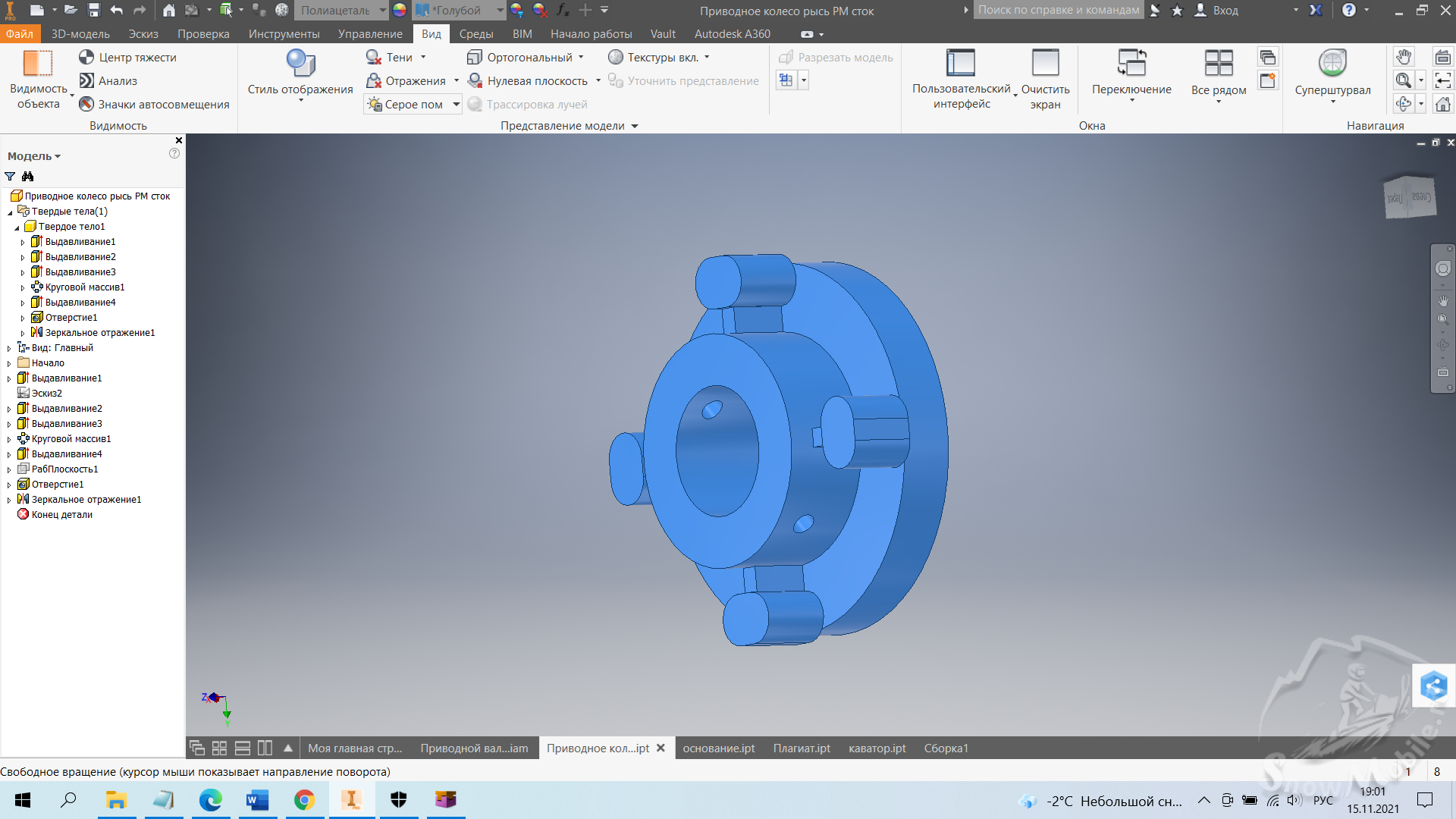1456x819 pixels.
Task: Open Google Chrome from taskbar
Action: 305,800
